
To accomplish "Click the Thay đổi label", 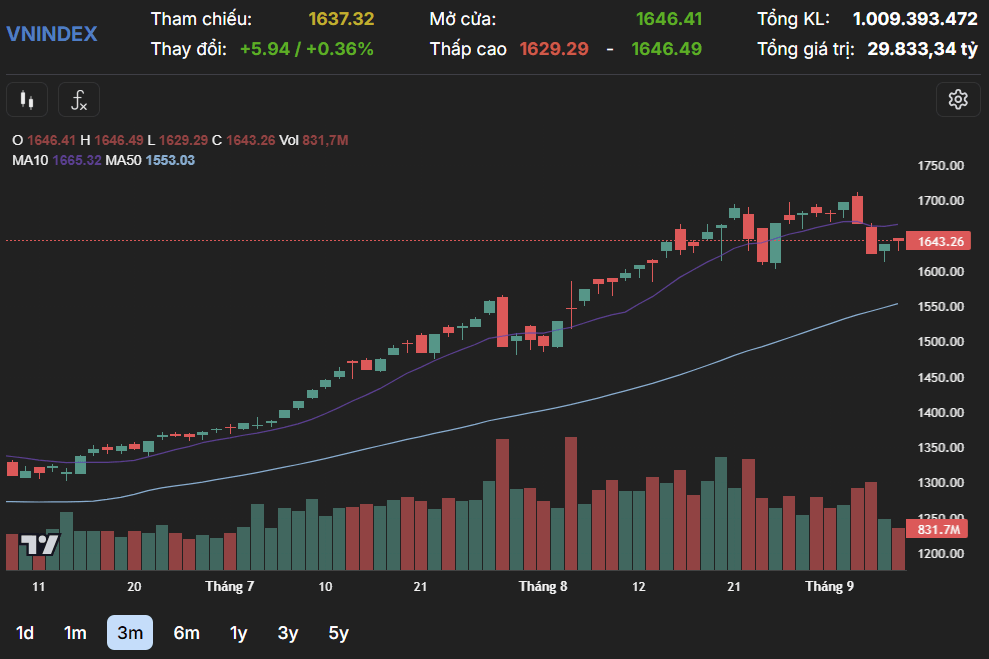I will coord(189,49).
